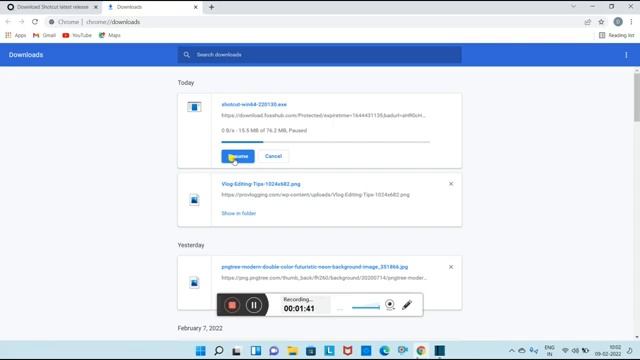Open Chrome three-dot menu

(631, 22)
